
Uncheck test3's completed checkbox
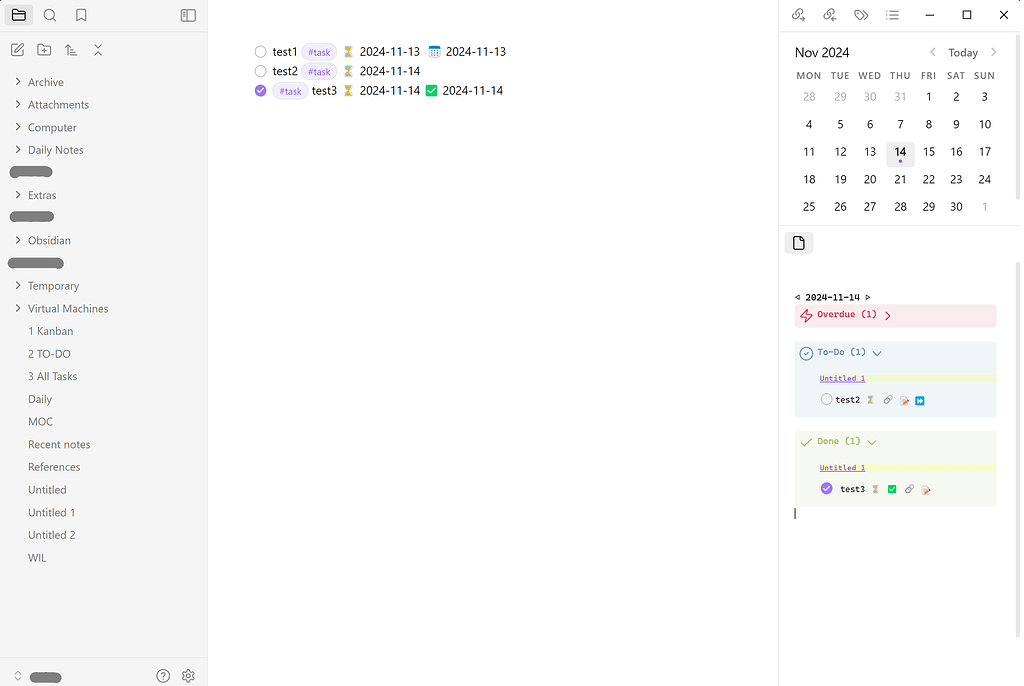point(826,489)
